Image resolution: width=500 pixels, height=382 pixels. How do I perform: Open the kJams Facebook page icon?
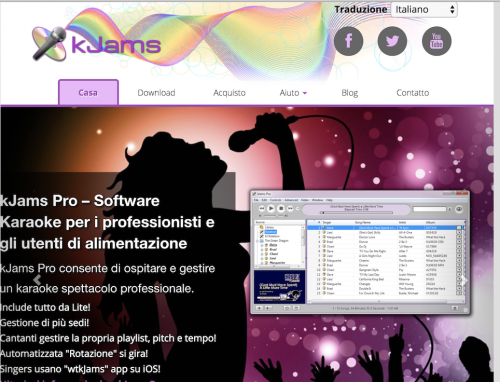[349, 41]
